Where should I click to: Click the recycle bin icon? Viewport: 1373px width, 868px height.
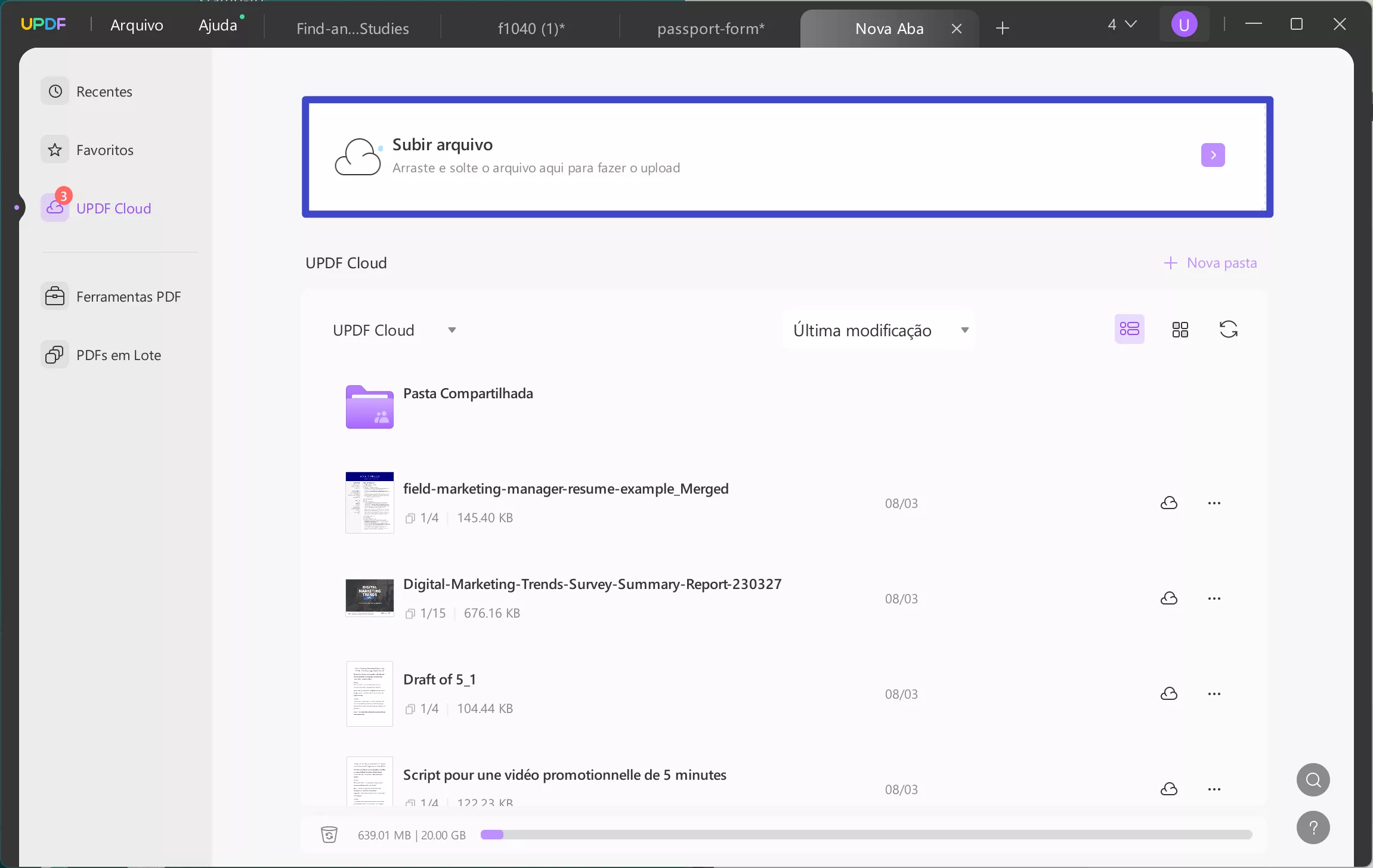point(329,835)
